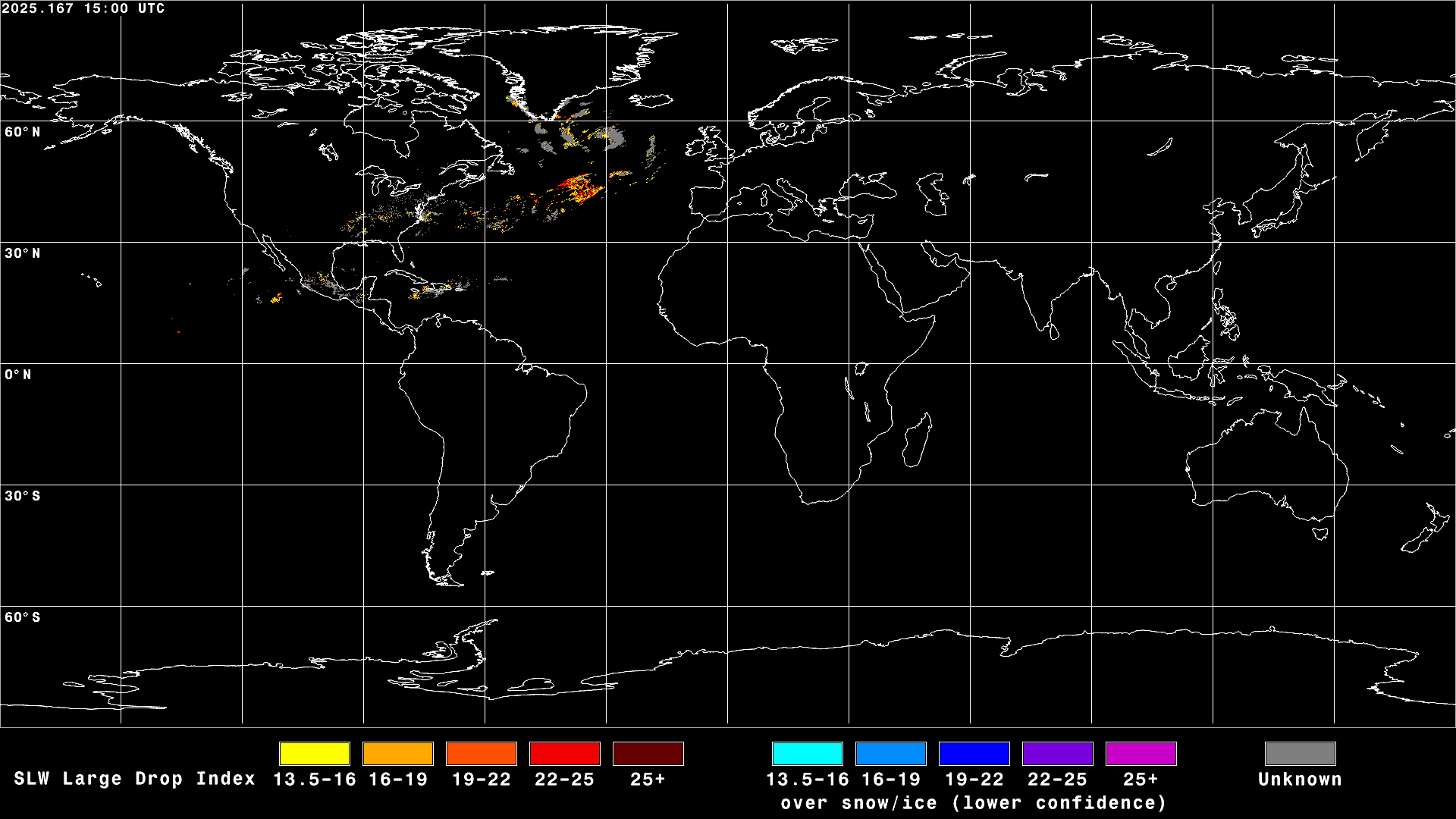Click the Unknown legend text label
The image size is (1456, 819).
coord(1300,780)
